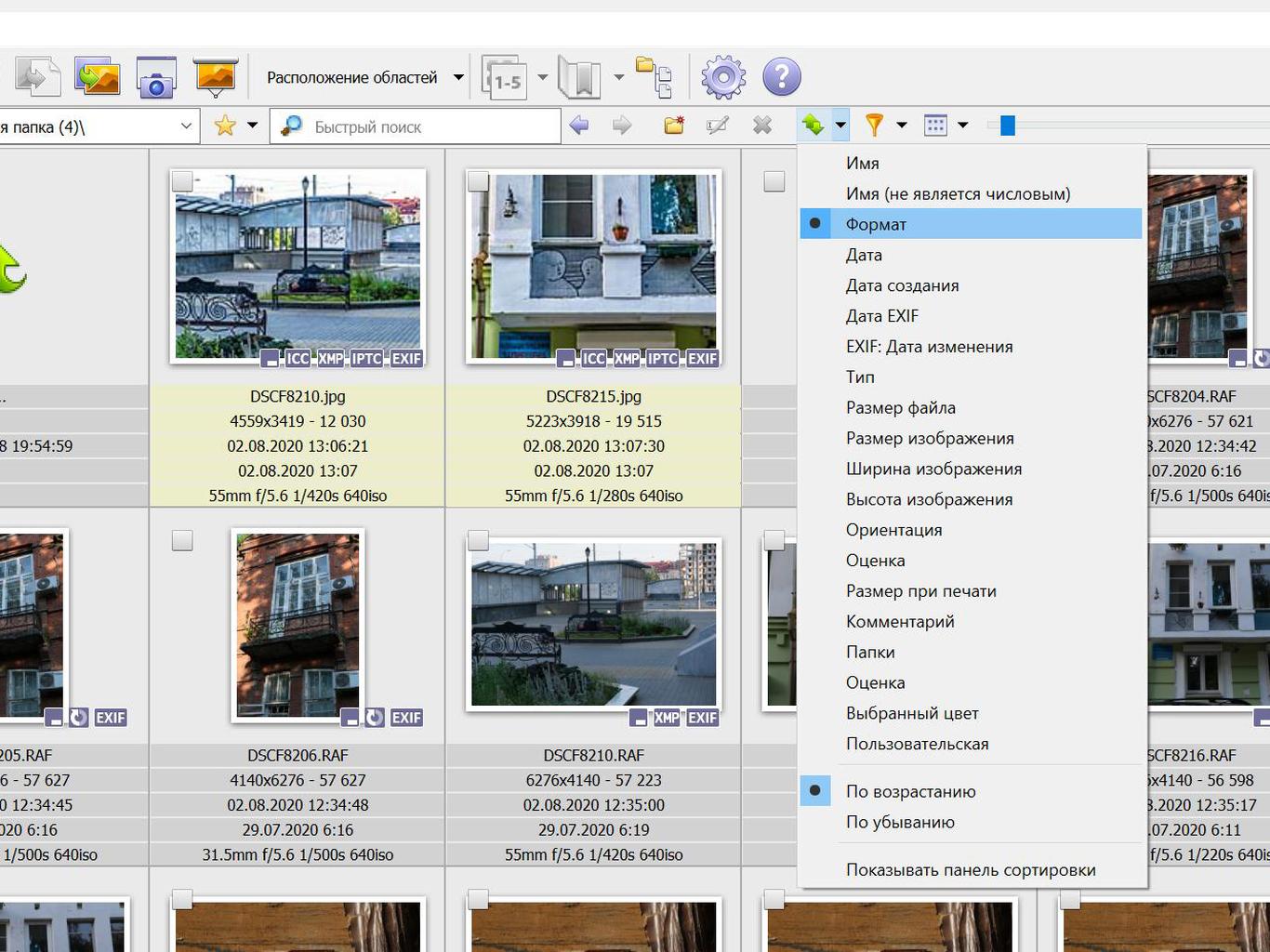
Task: Go back with the left arrow icon
Action: point(578,125)
